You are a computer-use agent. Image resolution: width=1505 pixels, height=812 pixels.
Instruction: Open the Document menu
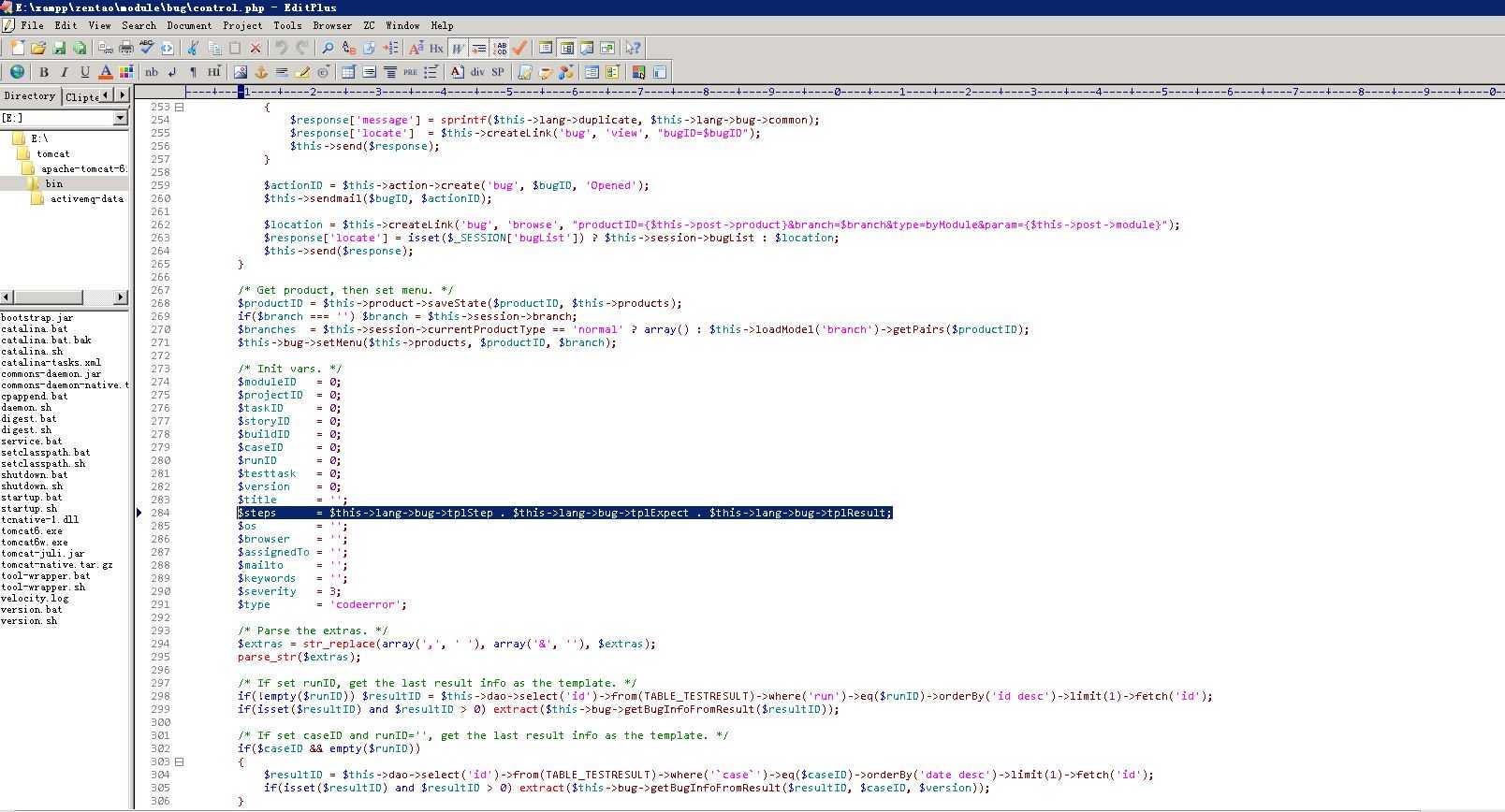(189, 25)
